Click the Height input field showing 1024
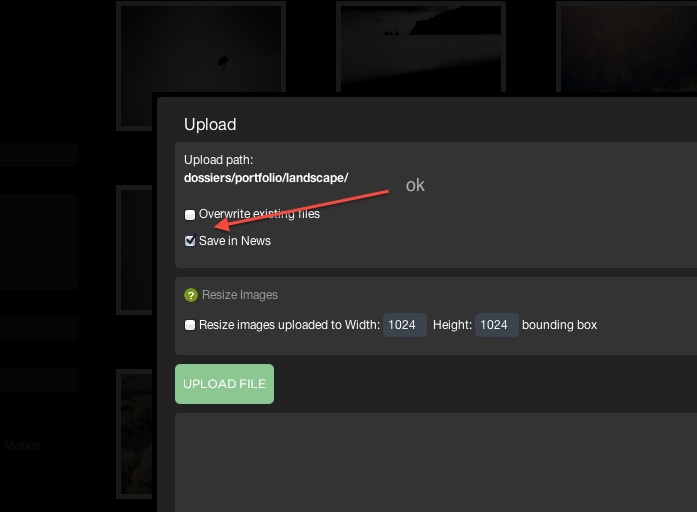This screenshot has height=512, width=697. (497, 325)
